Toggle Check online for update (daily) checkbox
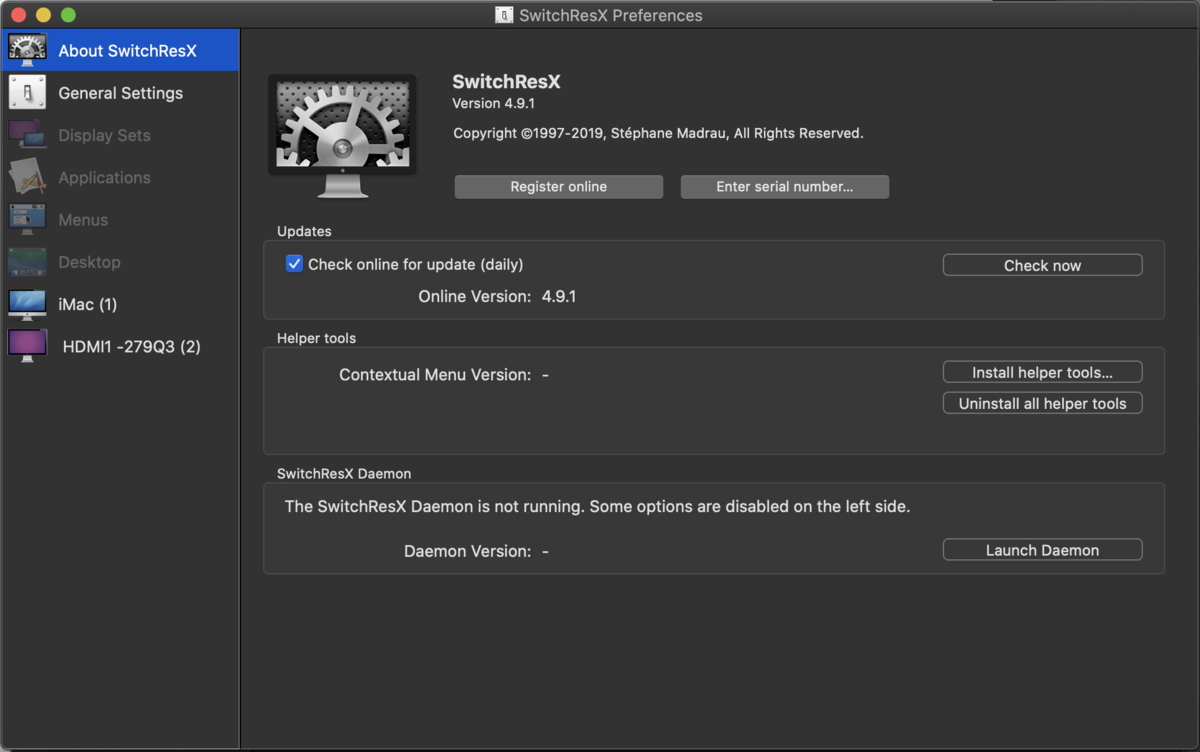Viewport: 1200px width, 752px height. click(294, 264)
